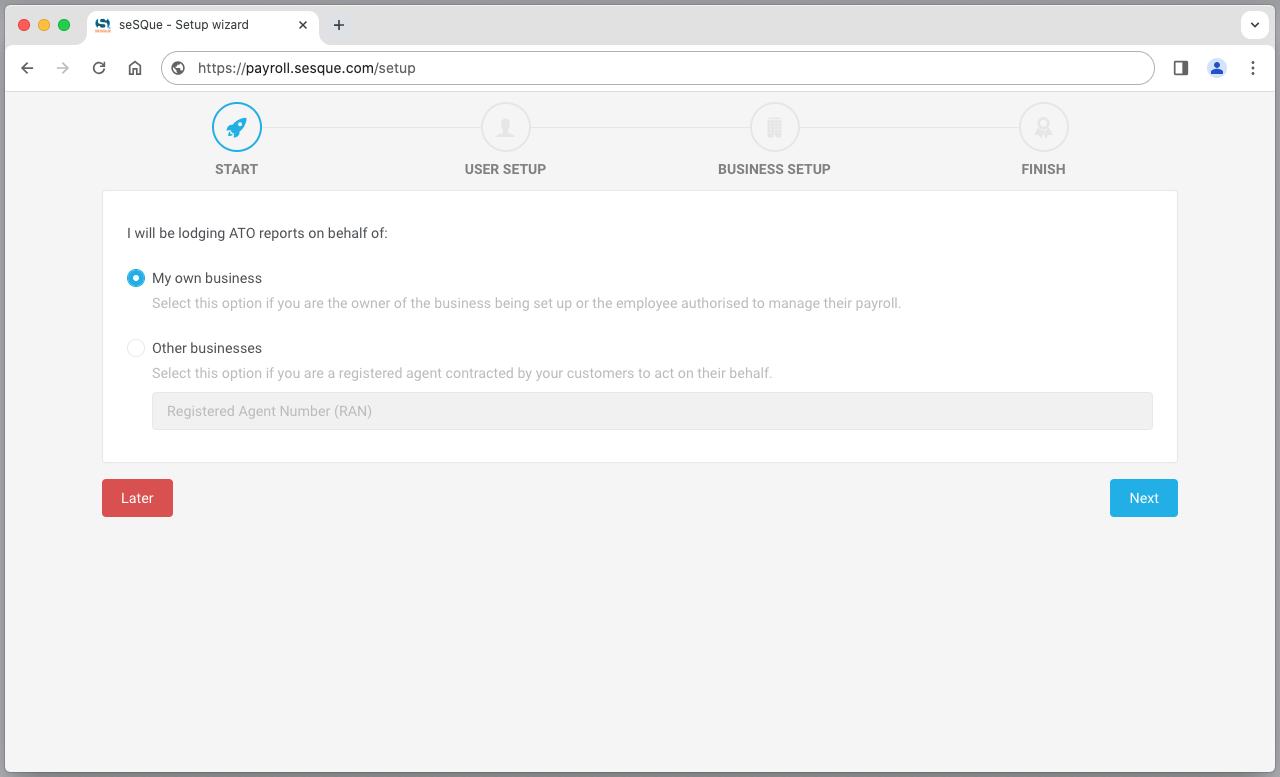Go back using the browser back arrow
The height and width of the screenshot is (777, 1280).
pos(27,68)
